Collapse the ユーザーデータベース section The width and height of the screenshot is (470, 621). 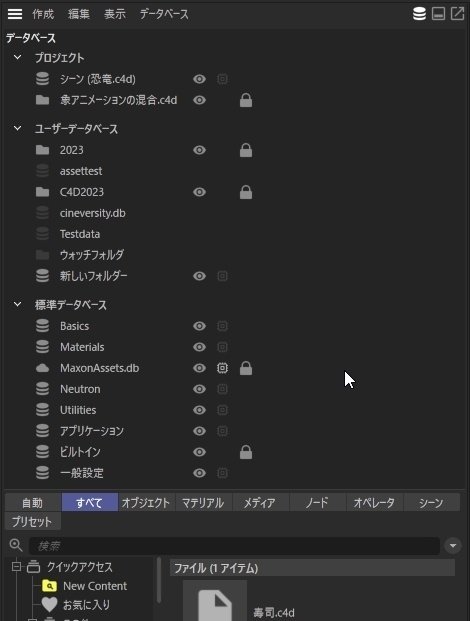17,128
